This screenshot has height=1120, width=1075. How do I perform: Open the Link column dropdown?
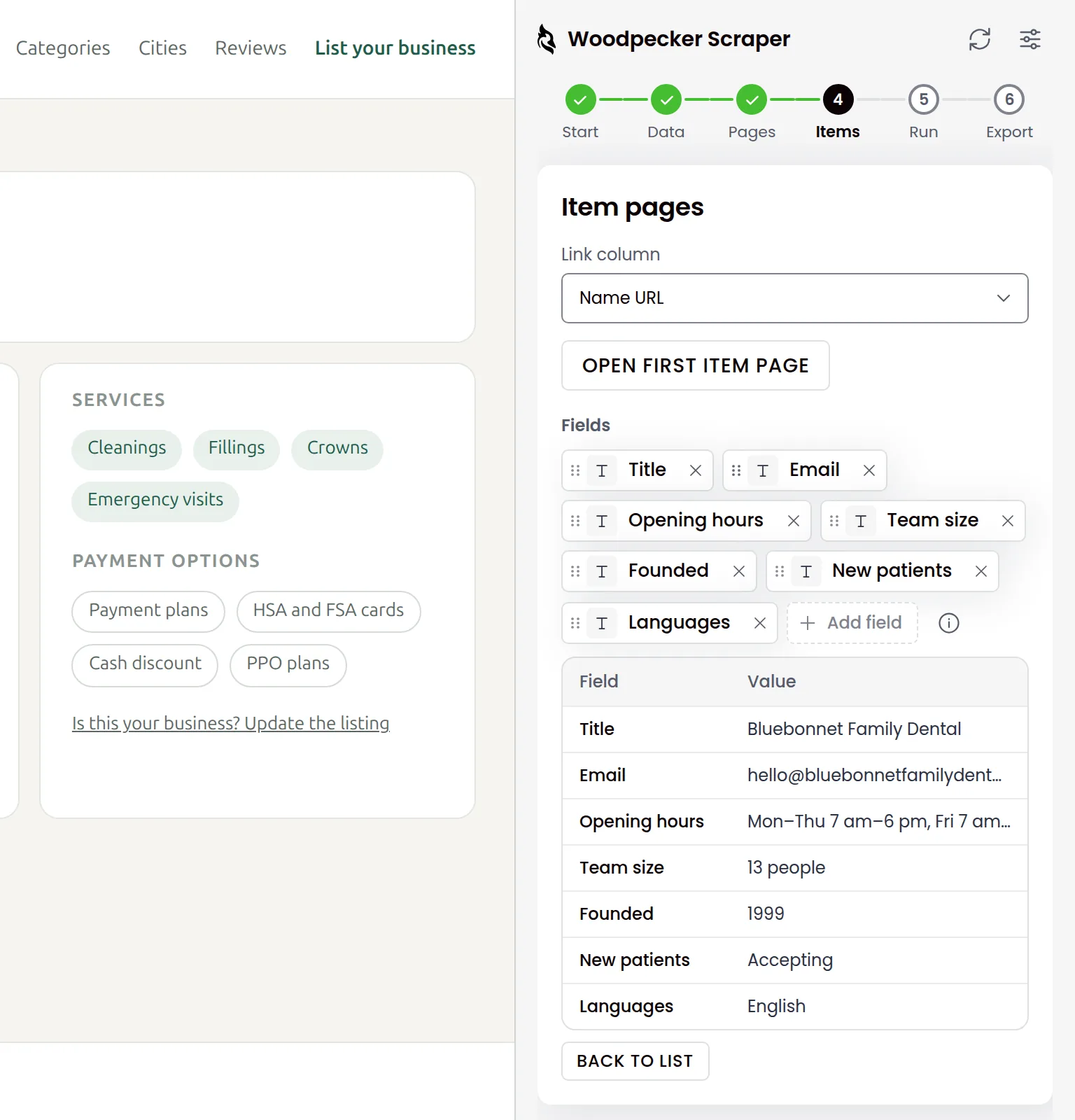[795, 298]
